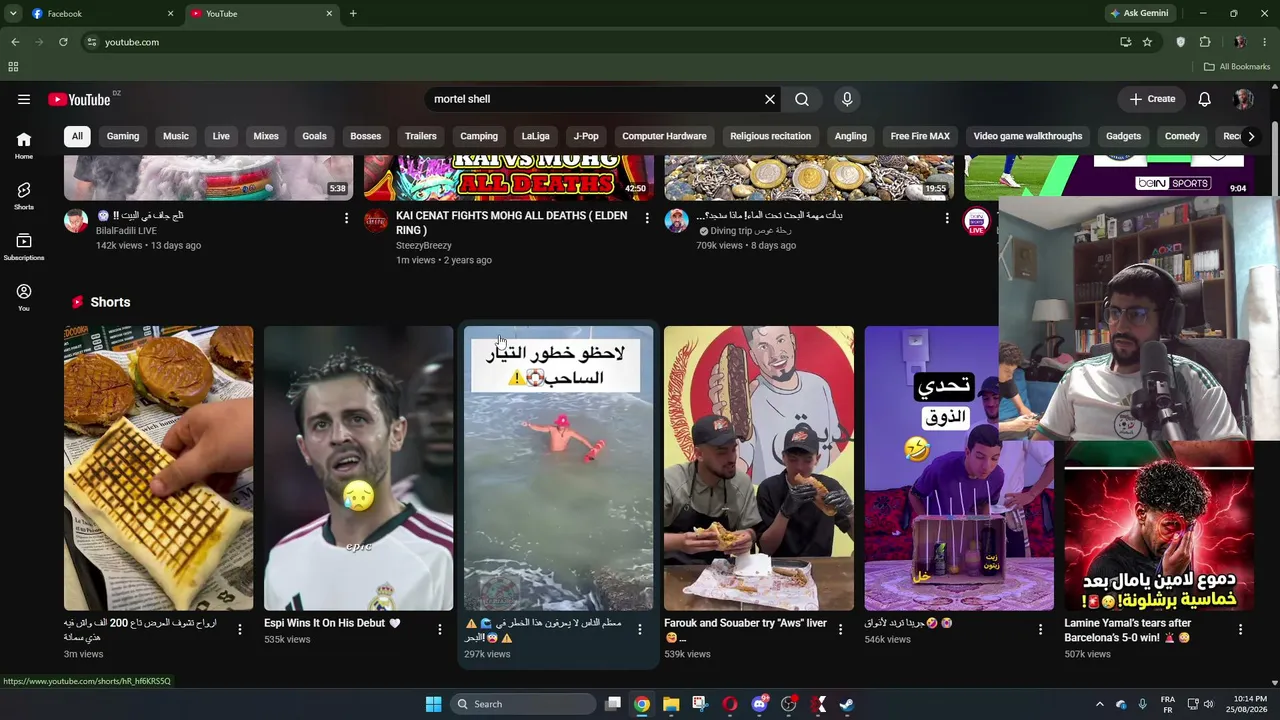1280x720 pixels.
Task: Filter results by the Gadgets chip
Action: click(x=1124, y=136)
